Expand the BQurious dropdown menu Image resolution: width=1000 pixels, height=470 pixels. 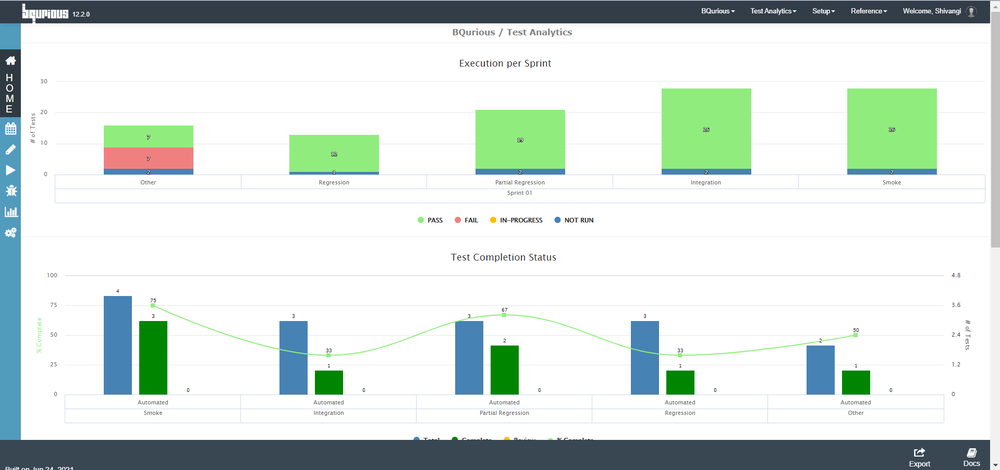point(717,11)
